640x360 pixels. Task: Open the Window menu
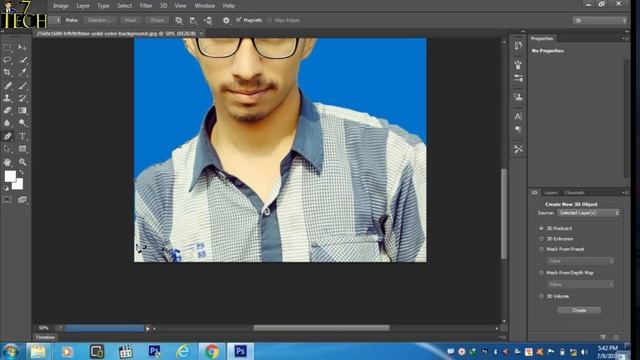pos(204,6)
